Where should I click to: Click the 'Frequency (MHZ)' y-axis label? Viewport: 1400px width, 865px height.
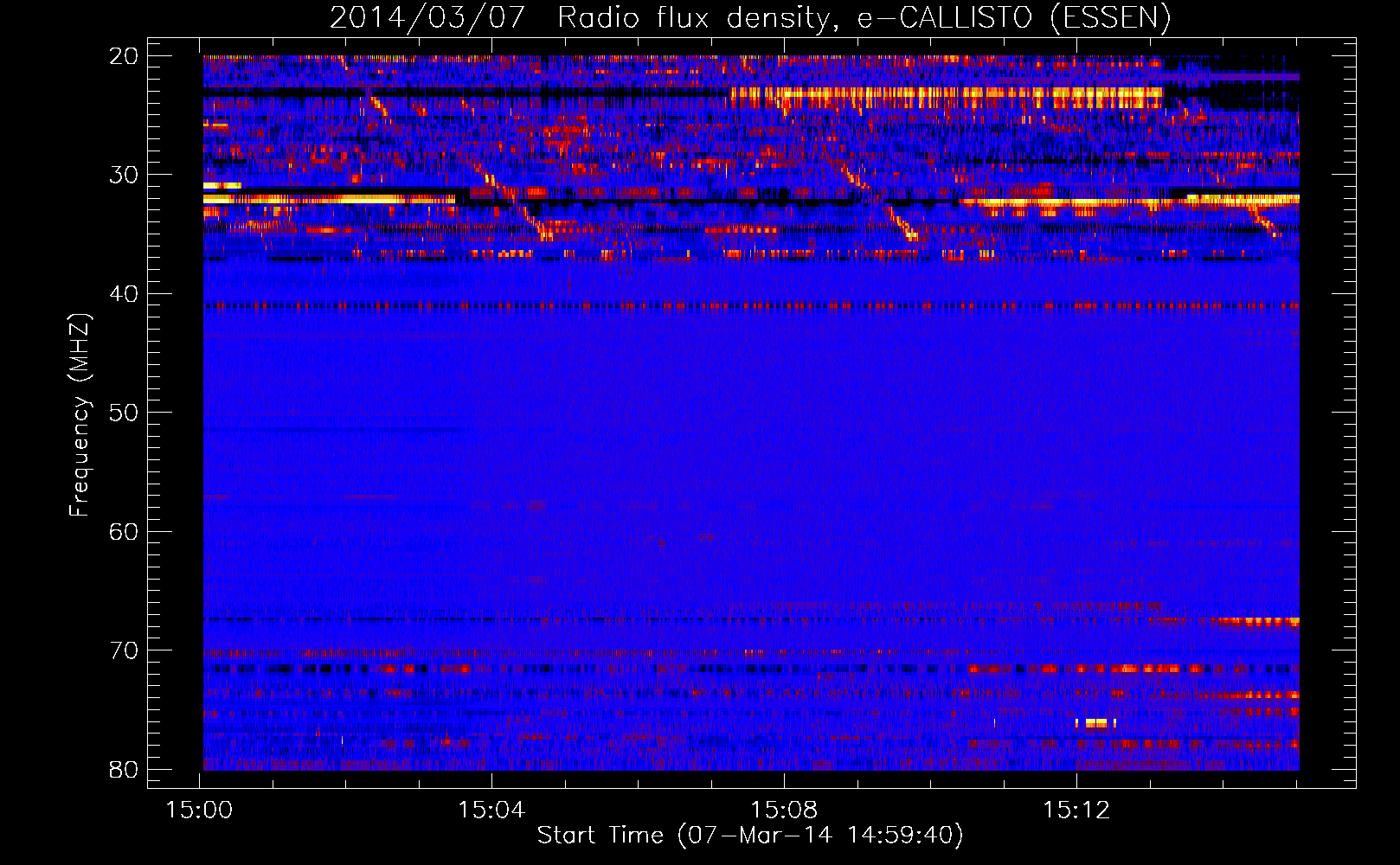coord(80,415)
